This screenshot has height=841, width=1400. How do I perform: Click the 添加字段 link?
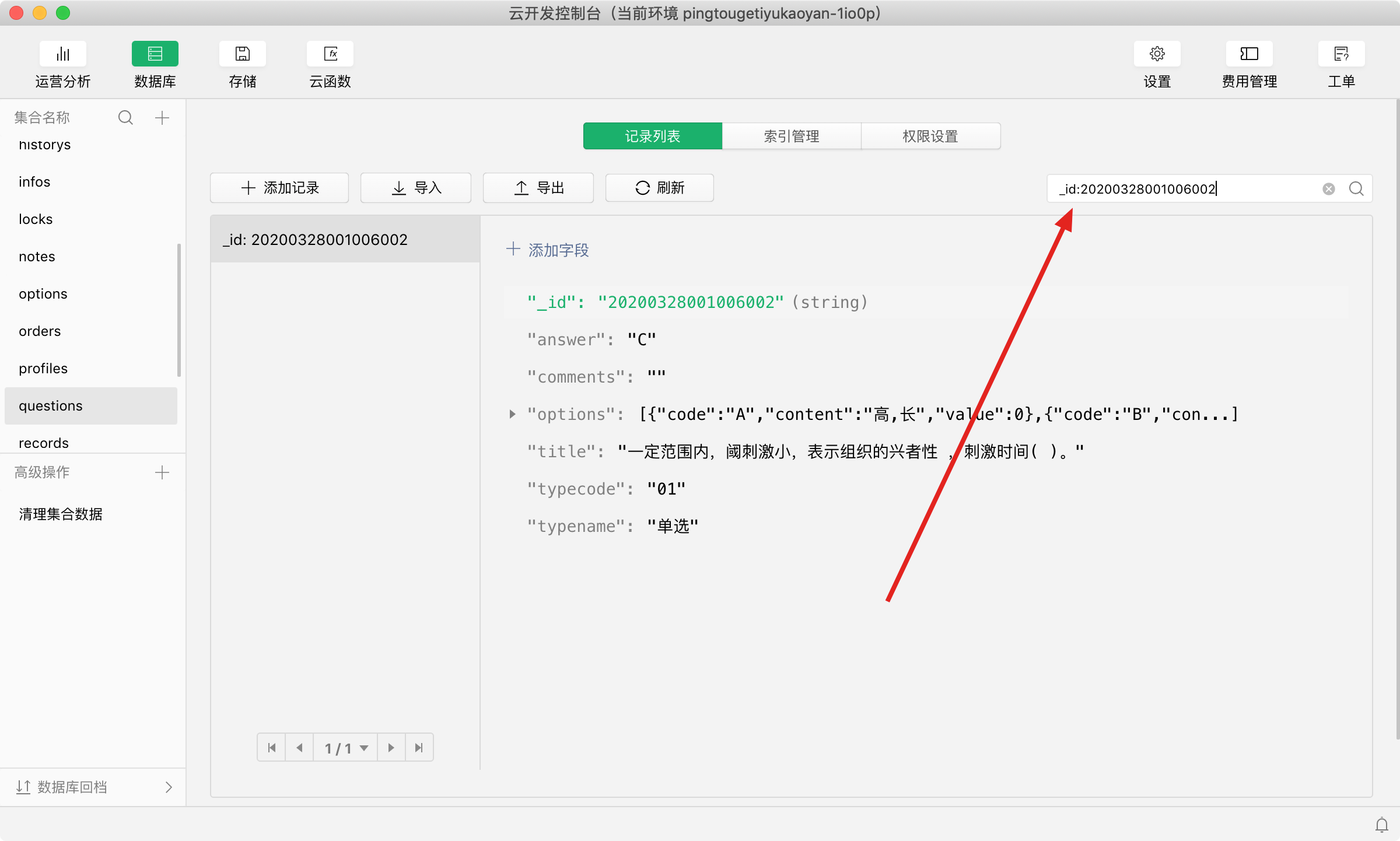(x=548, y=250)
